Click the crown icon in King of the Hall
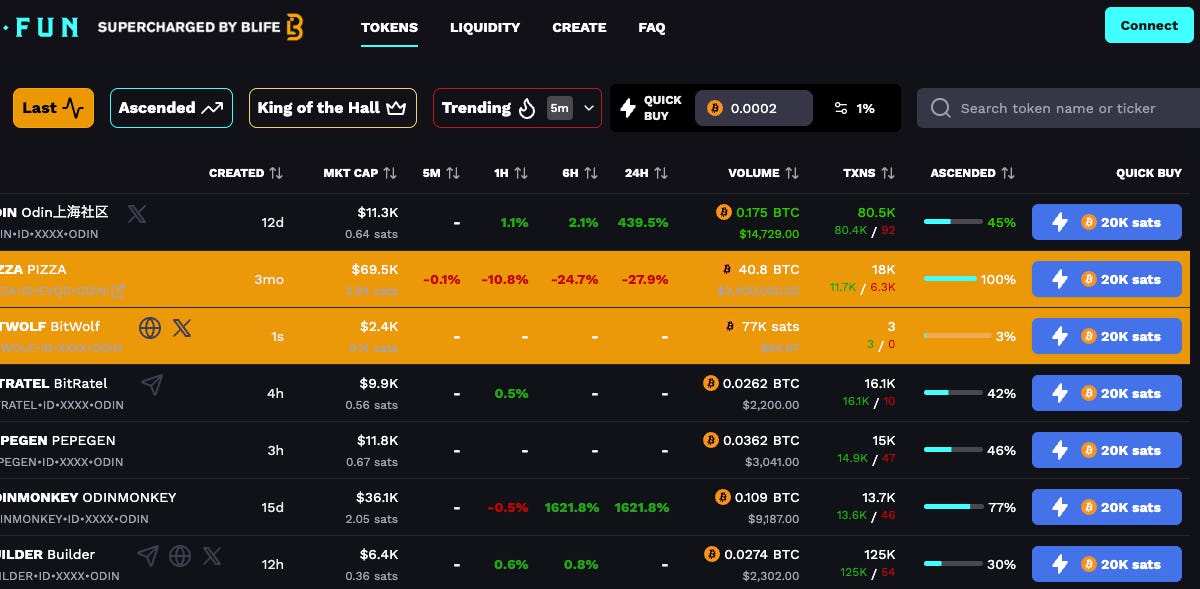 397,108
